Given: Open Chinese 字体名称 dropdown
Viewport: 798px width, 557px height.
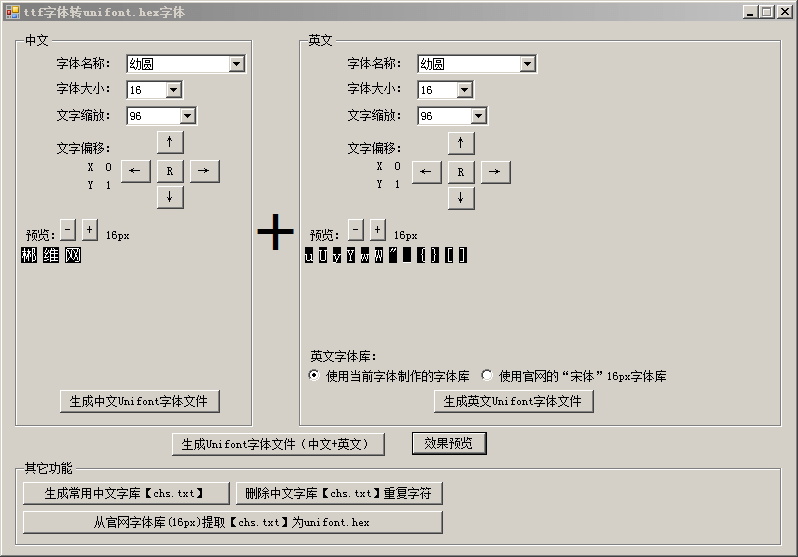Looking at the screenshot, I should [x=236, y=64].
